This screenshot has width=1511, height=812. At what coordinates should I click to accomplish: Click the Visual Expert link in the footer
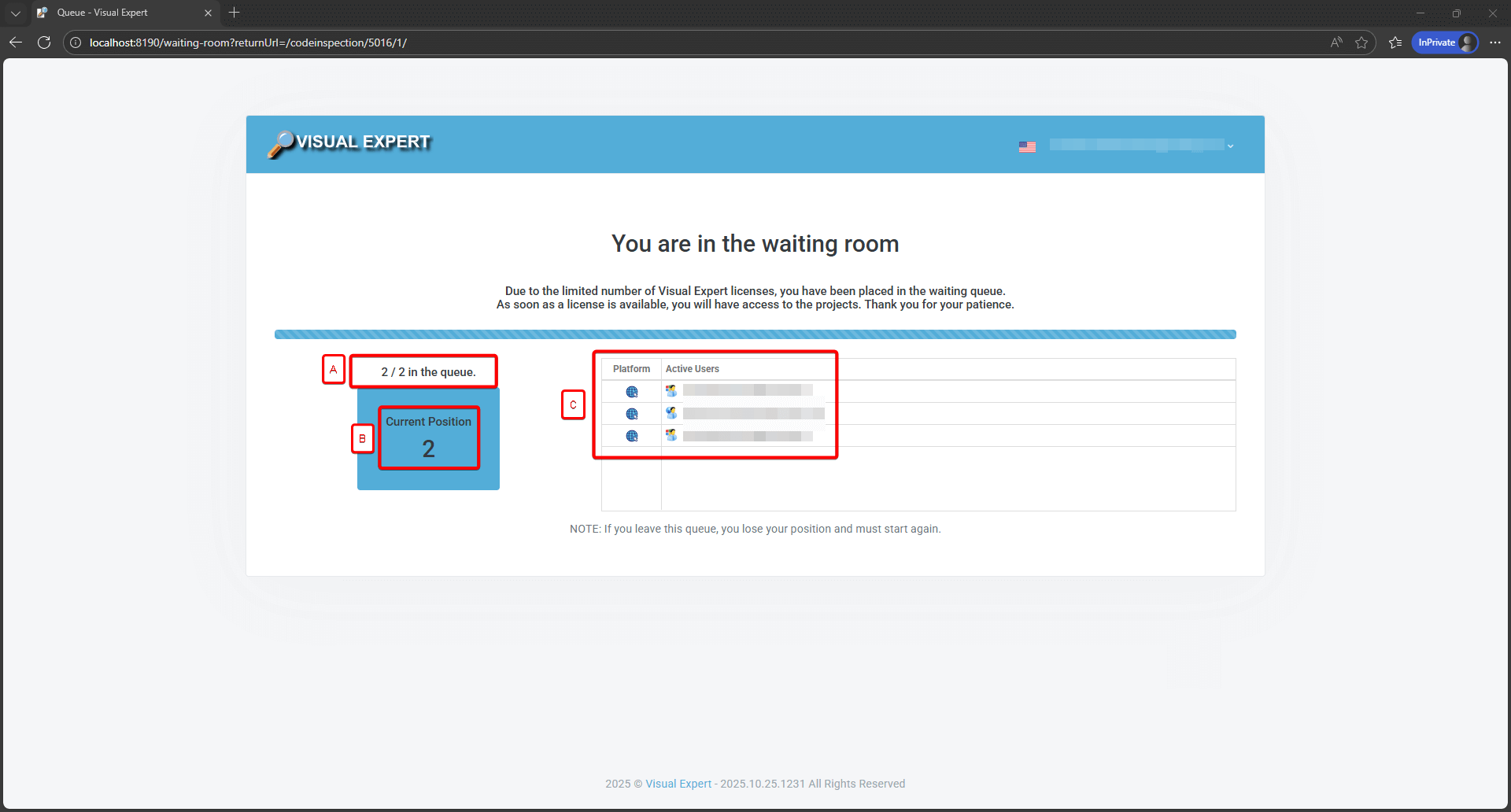click(678, 784)
